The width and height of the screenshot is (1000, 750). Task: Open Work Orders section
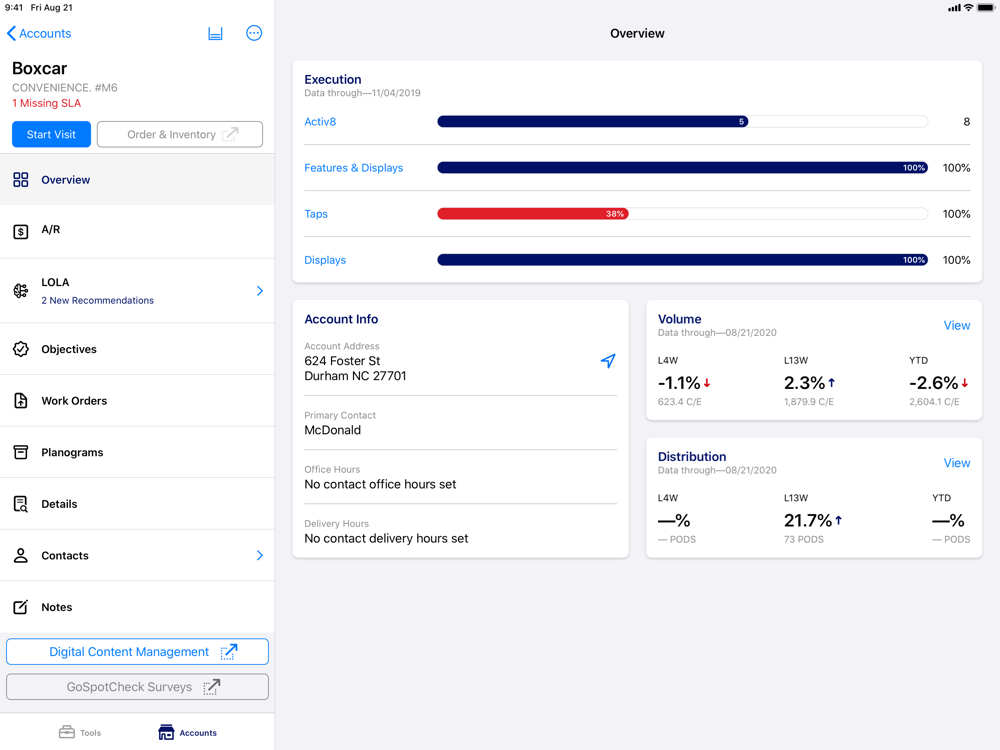tap(137, 401)
